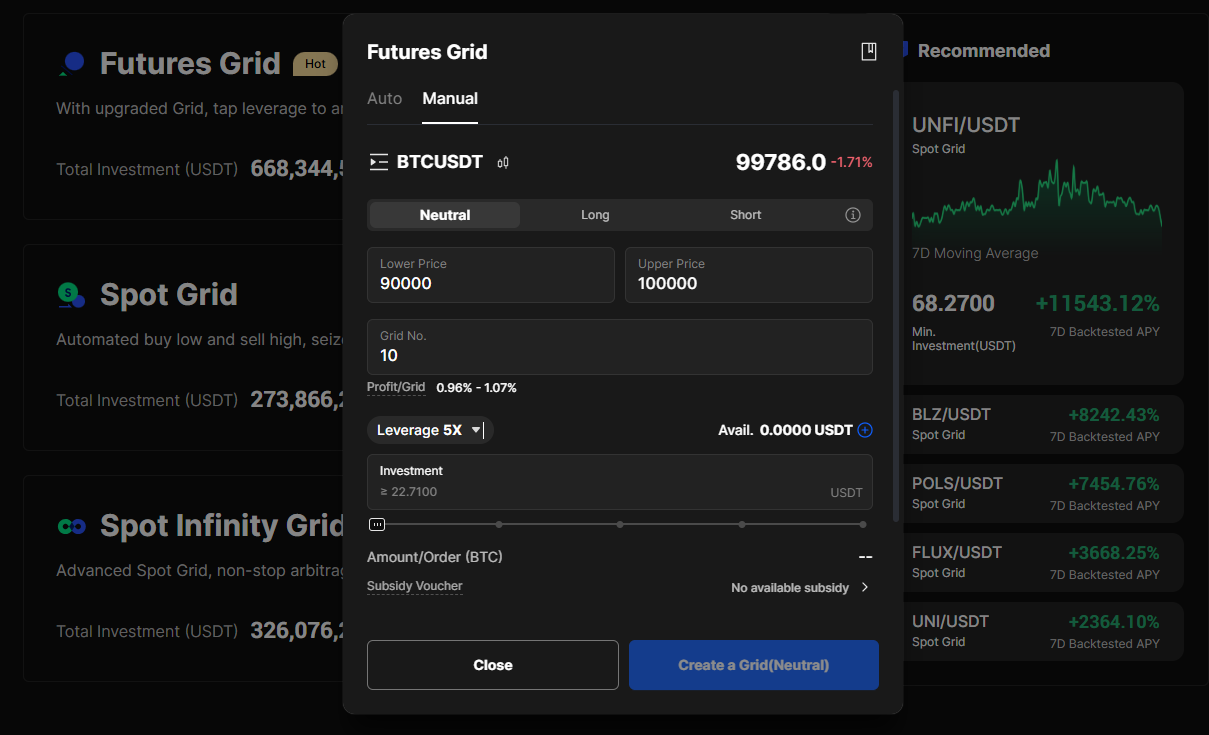Select the Short grid direction

pos(745,215)
